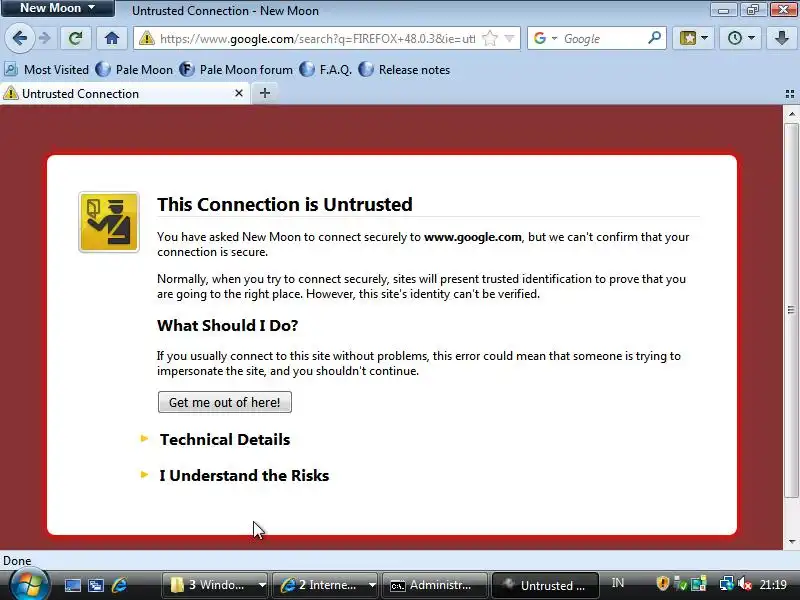This screenshot has width=800, height=600.
Task: Expand the Technical Details section
Action: coord(224,439)
